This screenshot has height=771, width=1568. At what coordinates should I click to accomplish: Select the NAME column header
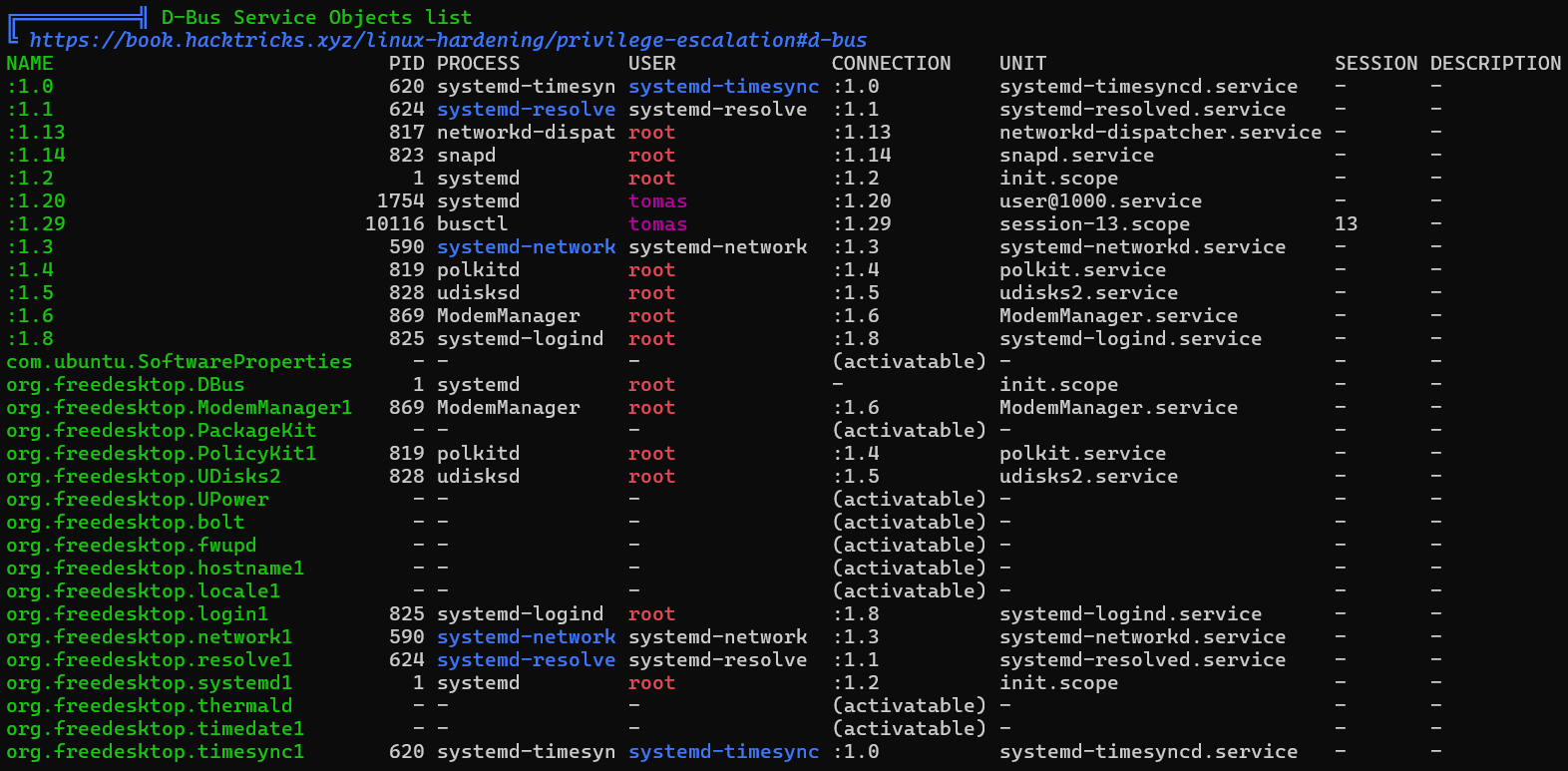[30, 63]
